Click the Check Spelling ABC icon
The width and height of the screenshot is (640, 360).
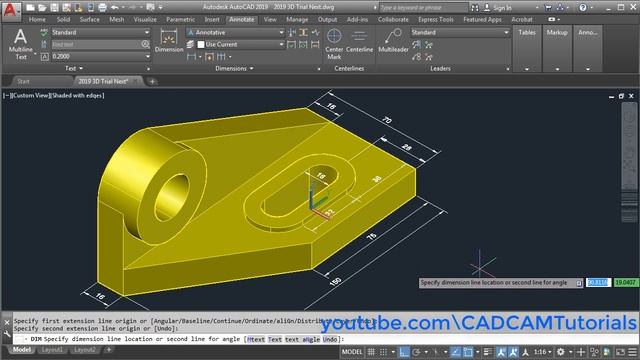click(44, 32)
